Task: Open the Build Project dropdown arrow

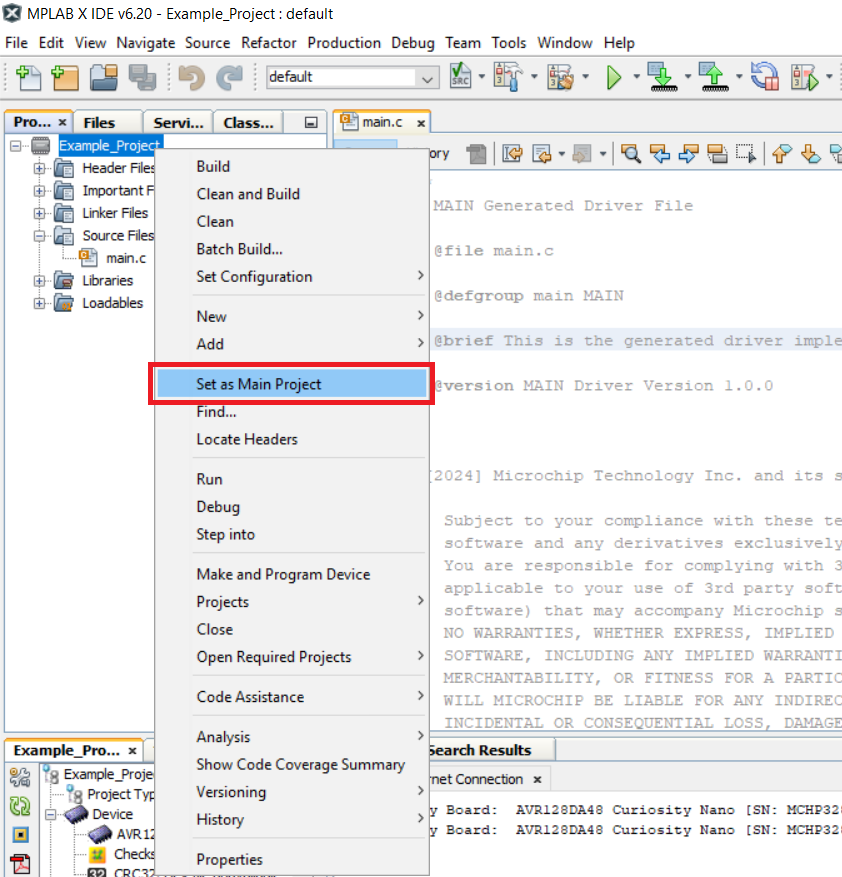Action: [534, 77]
